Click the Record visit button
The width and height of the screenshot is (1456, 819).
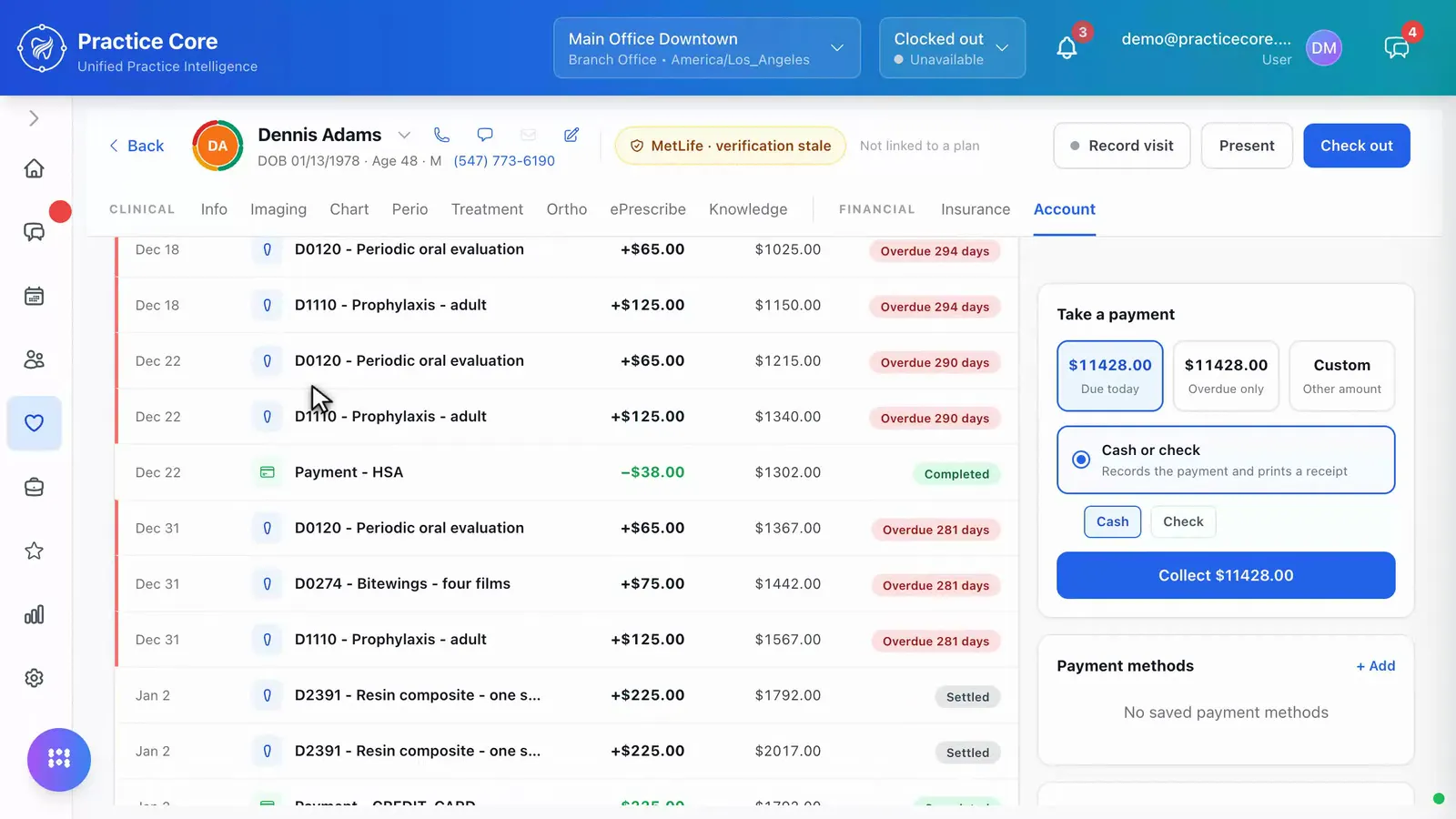click(x=1121, y=146)
